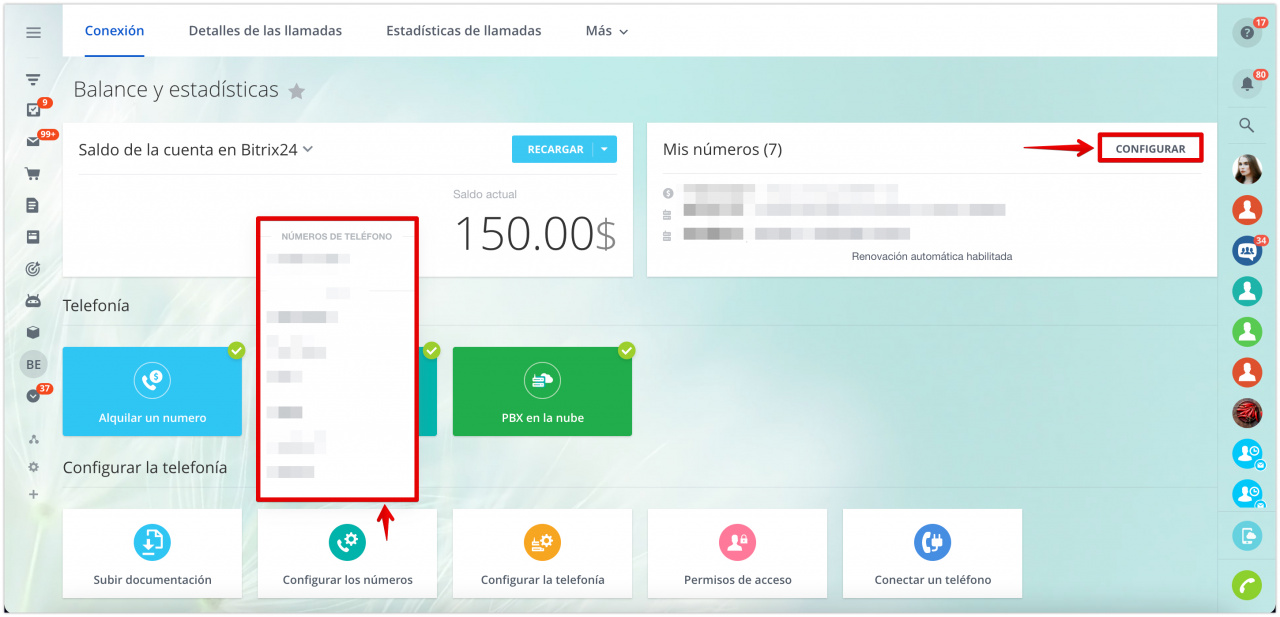Open the feed filter icon in sidebar
The image size is (1280, 617).
[x=33, y=80]
